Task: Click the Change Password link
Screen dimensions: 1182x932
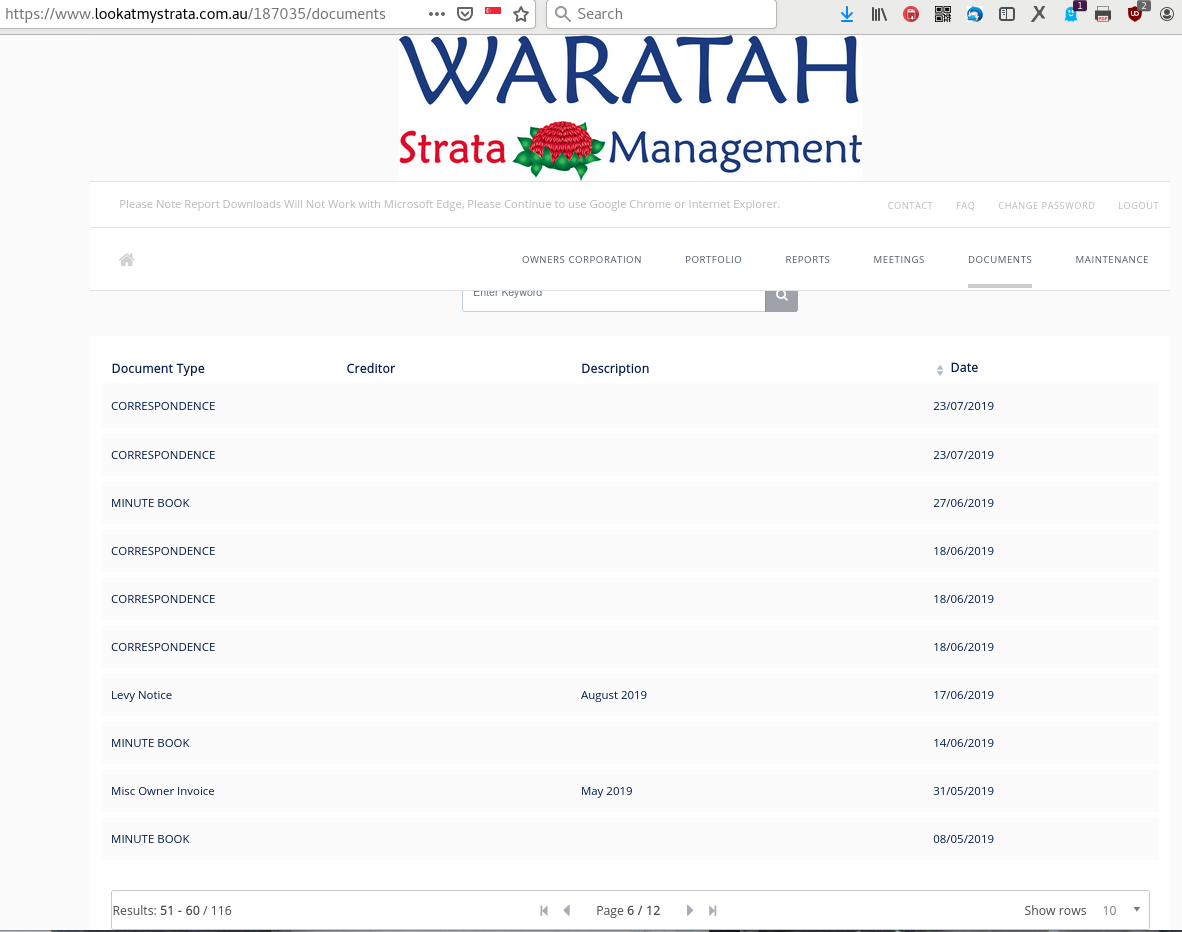Action: 1046,206
